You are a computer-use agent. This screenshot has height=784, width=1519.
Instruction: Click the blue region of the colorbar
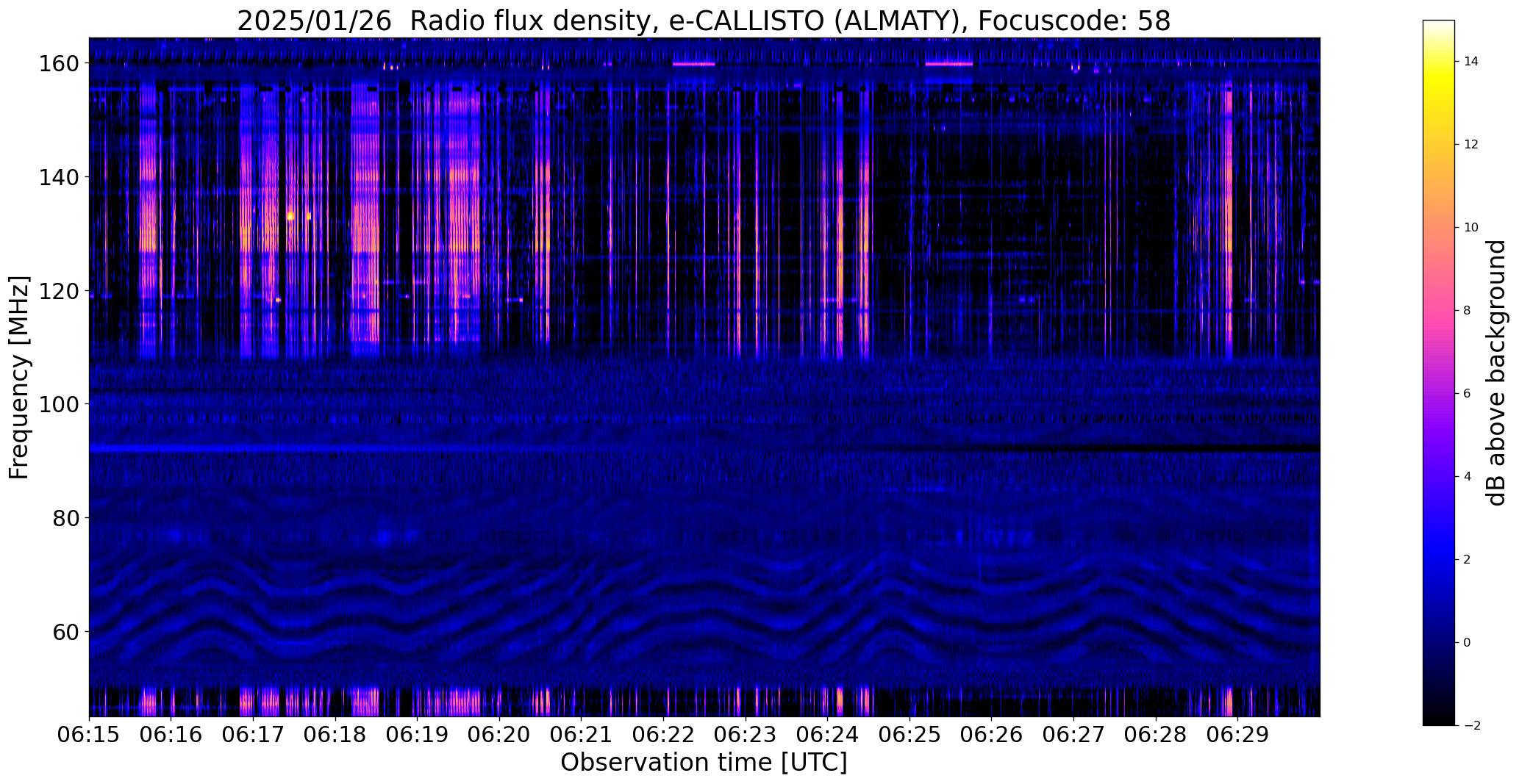[x=1439, y=551]
